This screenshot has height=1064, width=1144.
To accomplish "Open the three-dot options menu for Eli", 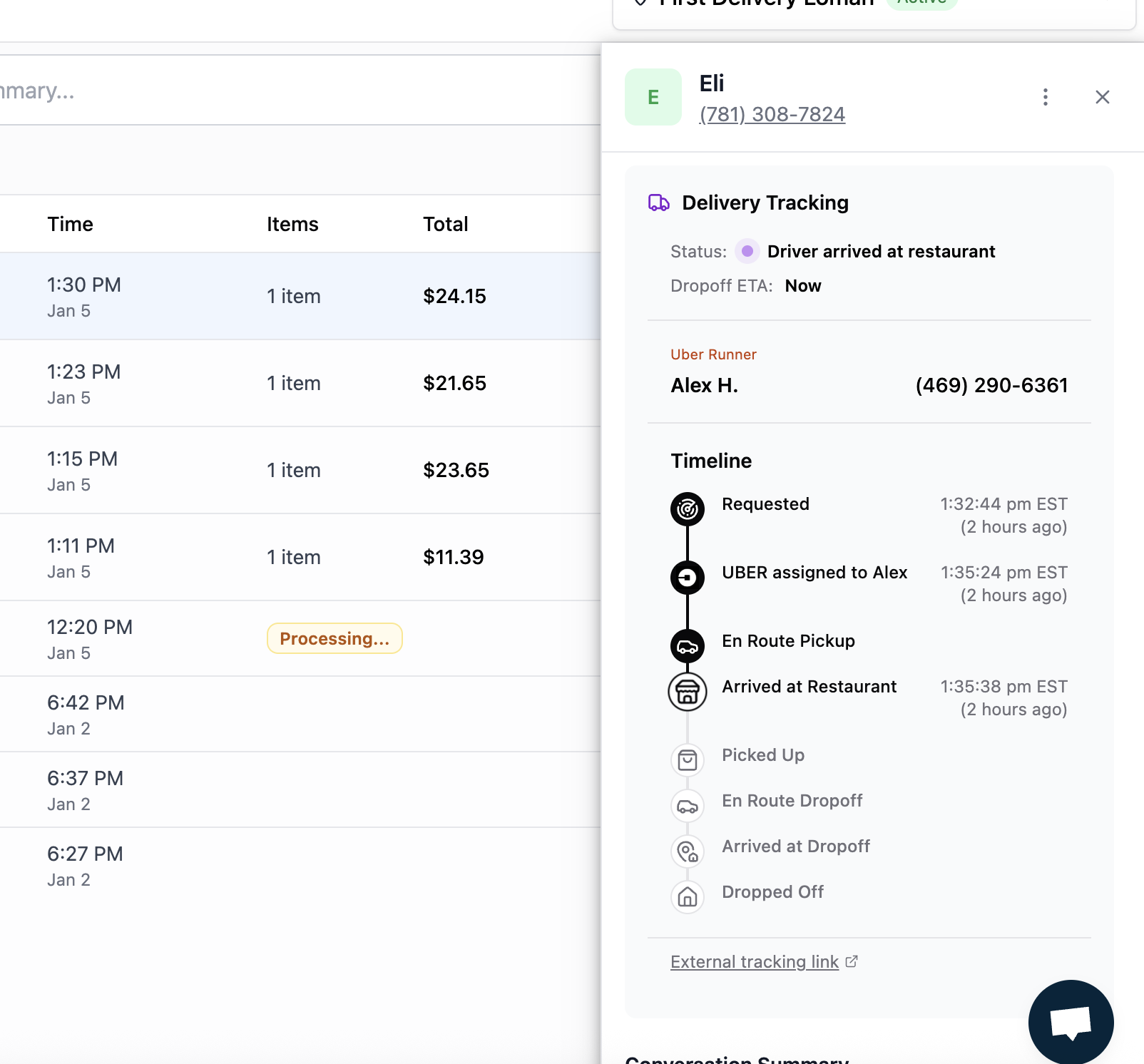I will click(x=1045, y=97).
